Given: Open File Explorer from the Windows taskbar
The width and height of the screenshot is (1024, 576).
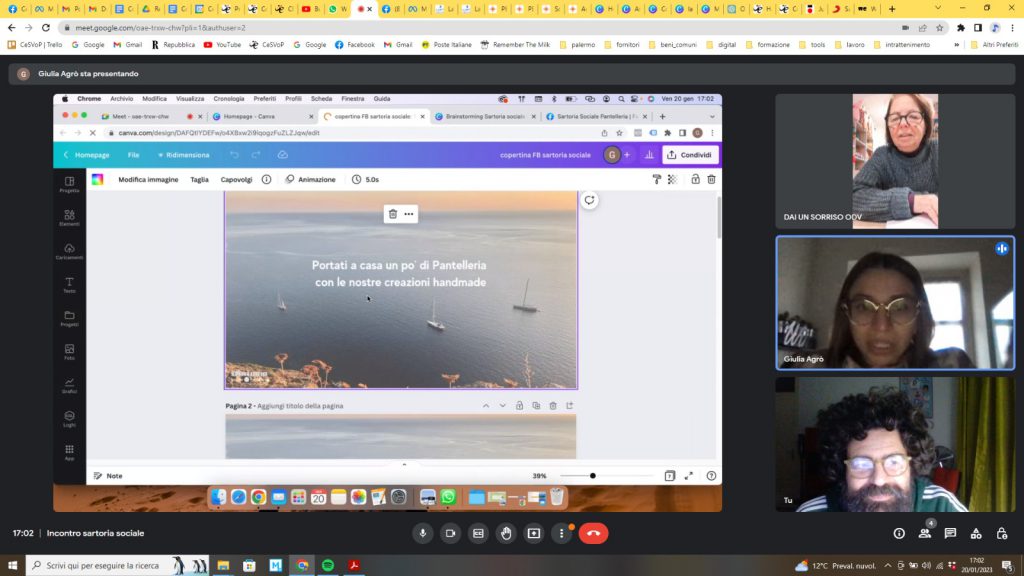Looking at the screenshot, I should click(x=223, y=566).
